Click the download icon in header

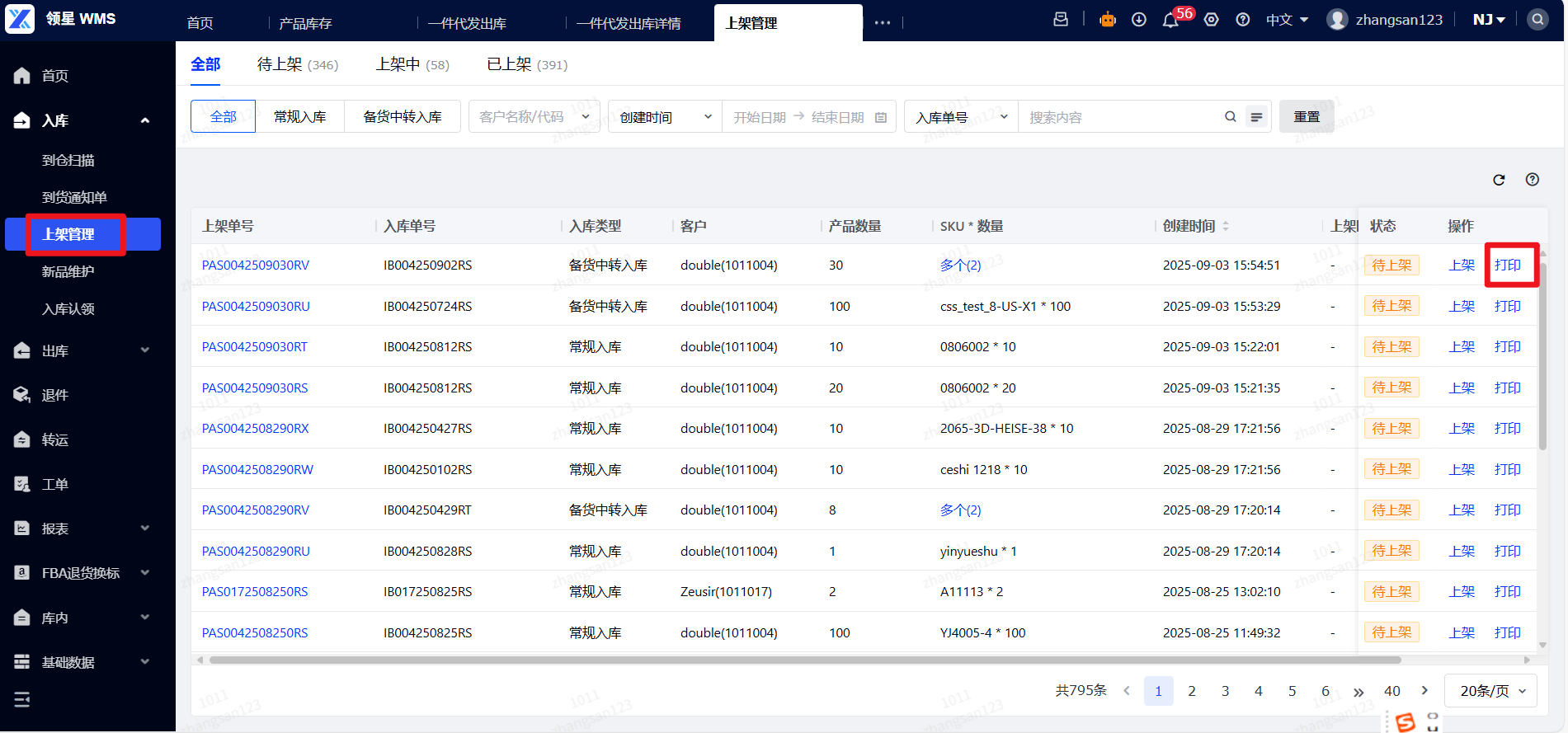point(1139,20)
